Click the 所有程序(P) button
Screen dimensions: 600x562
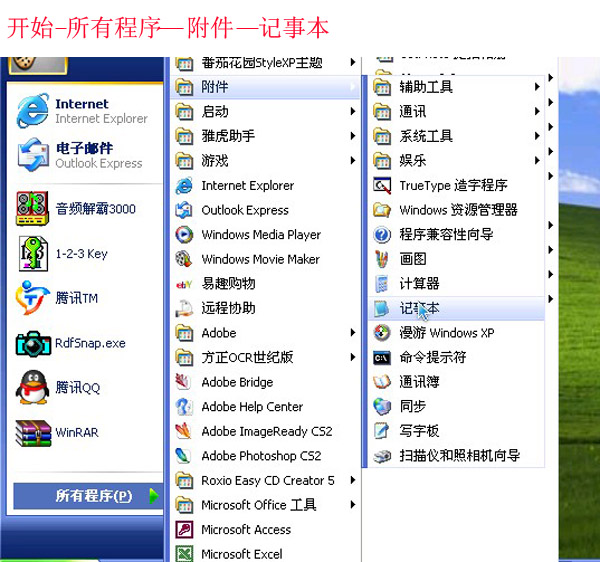(x=88, y=496)
